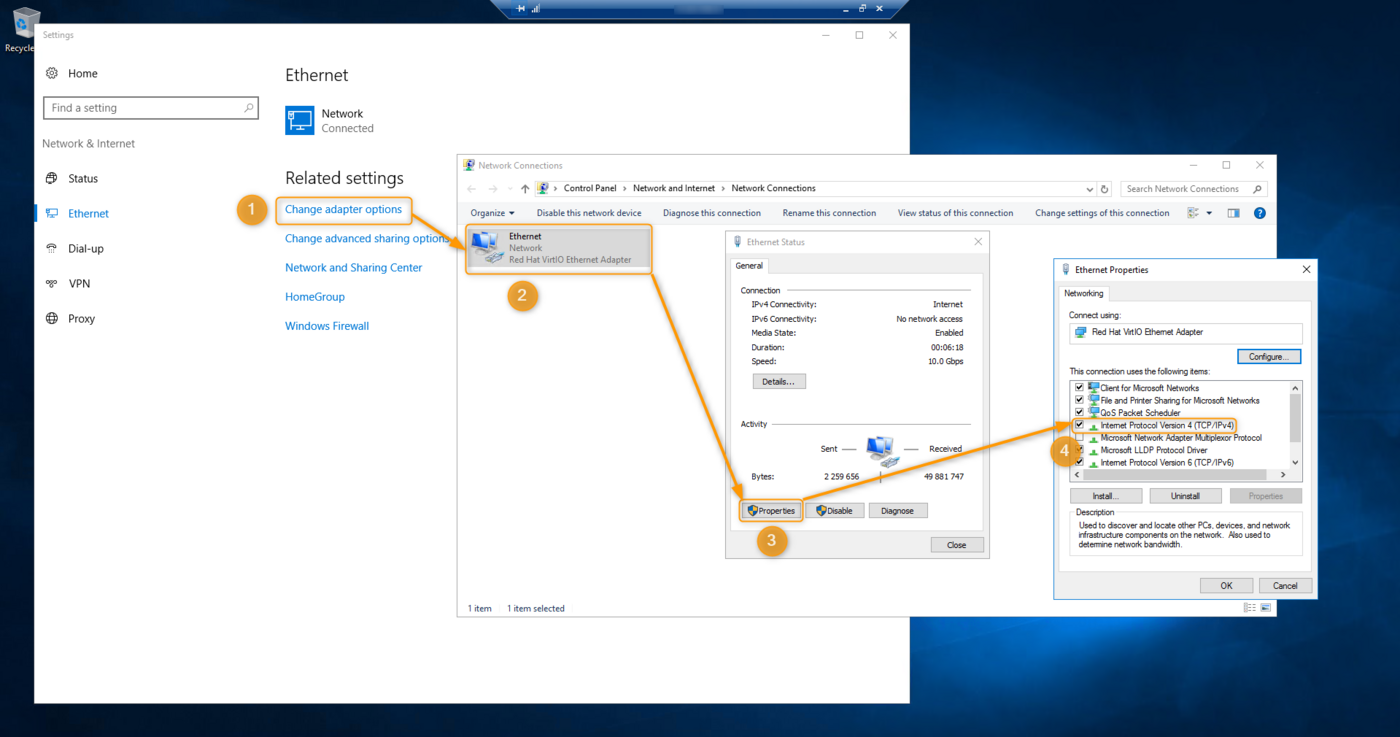1400x737 pixels.
Task: Open help with the blue question mark
Action: point(1259,213)
